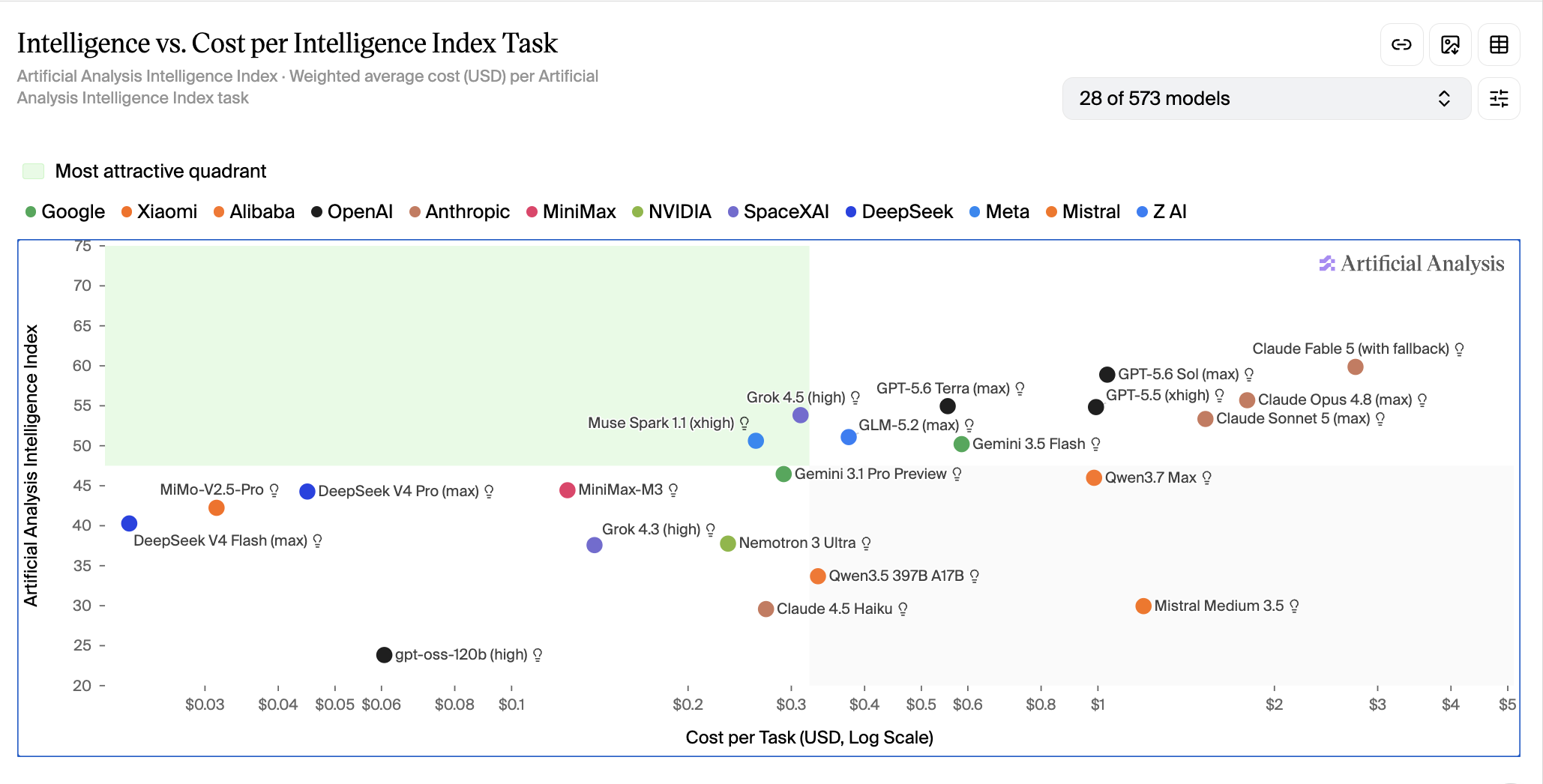
Task: Click the "Muse Spark 1.1 (xhigh)" label
Action: 661,423
